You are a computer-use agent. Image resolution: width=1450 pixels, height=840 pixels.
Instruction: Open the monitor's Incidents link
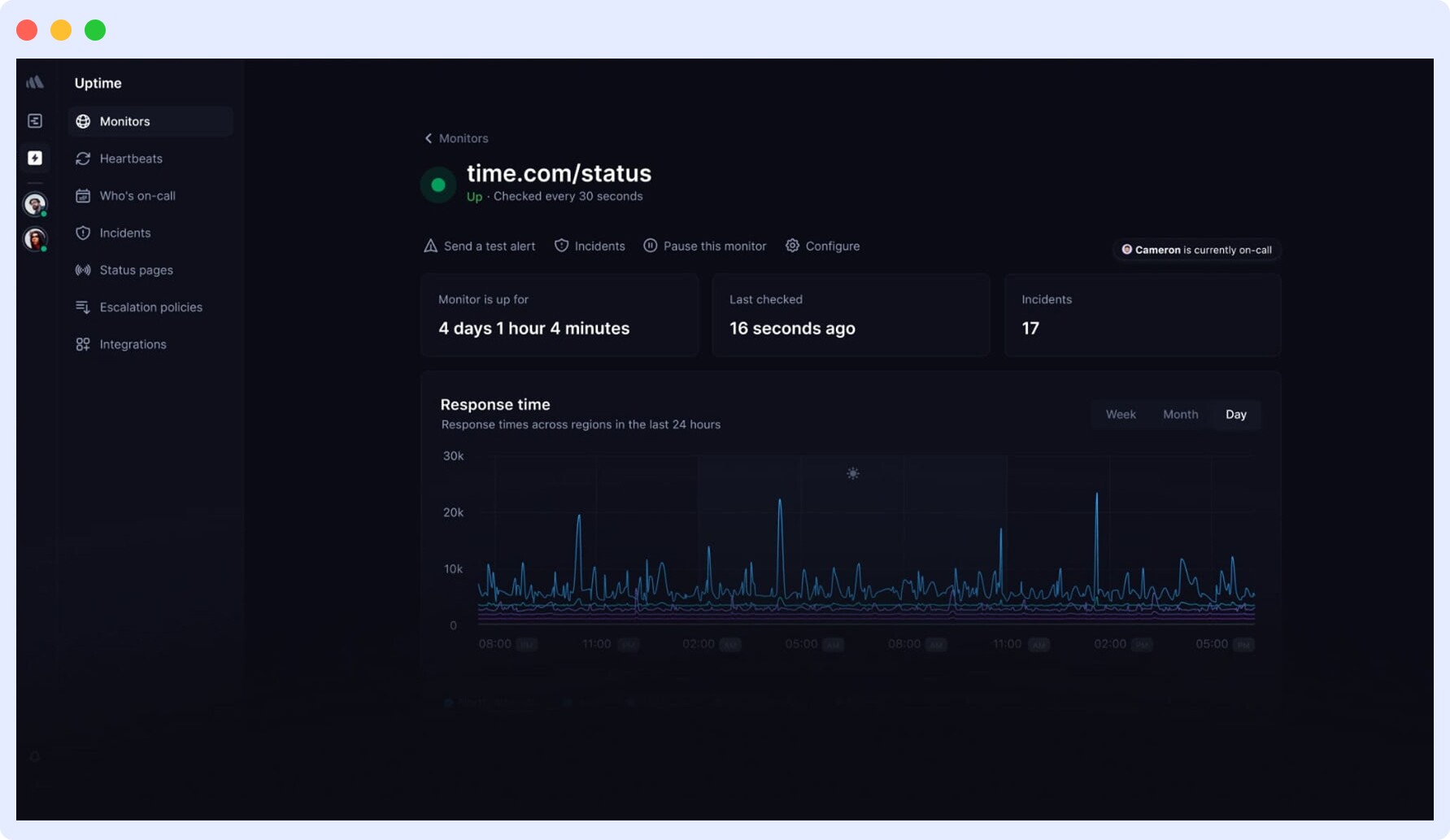click(x=590, y=246)
